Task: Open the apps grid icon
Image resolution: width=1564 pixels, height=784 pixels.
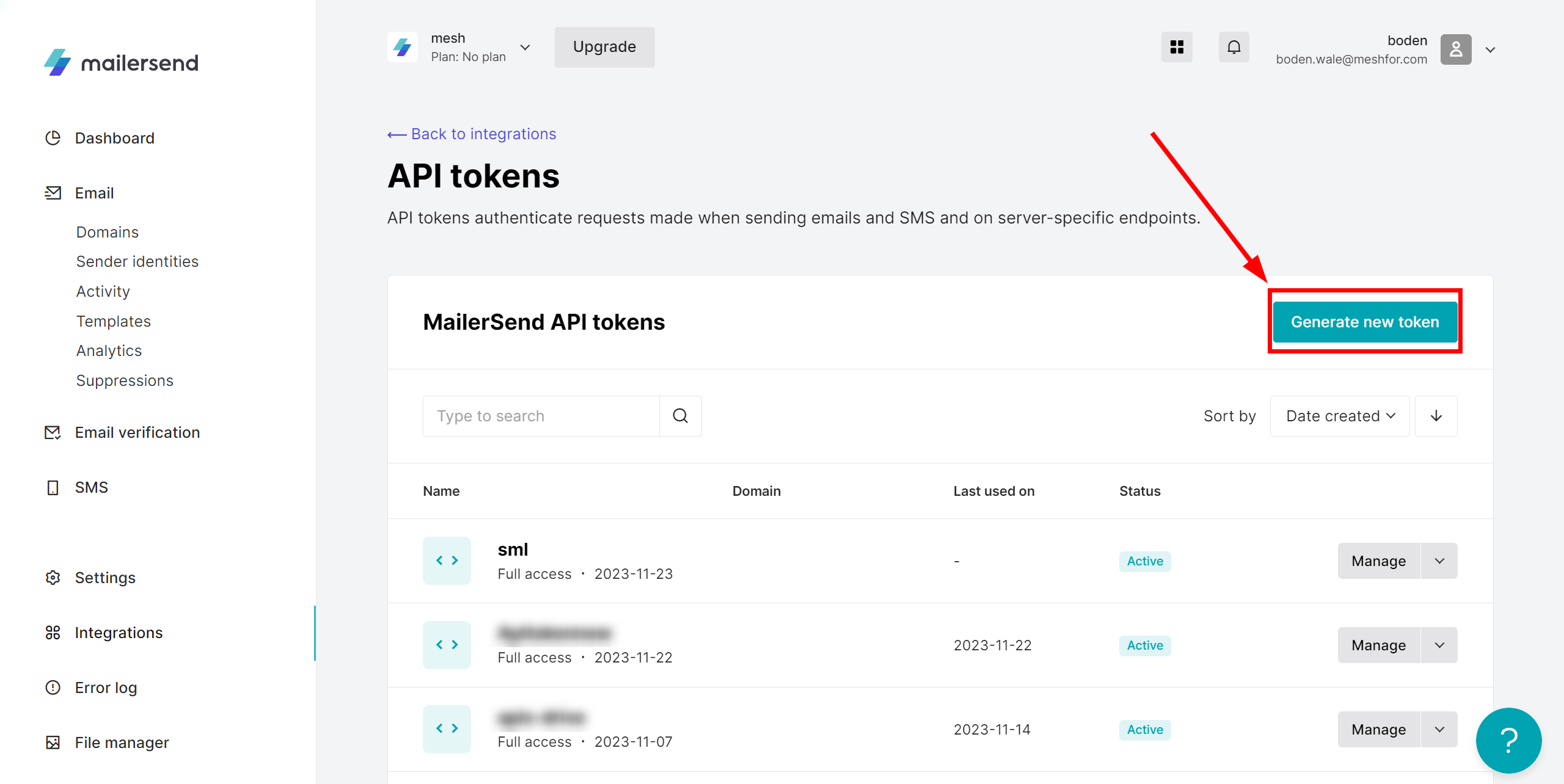Action: point(1177,47)
